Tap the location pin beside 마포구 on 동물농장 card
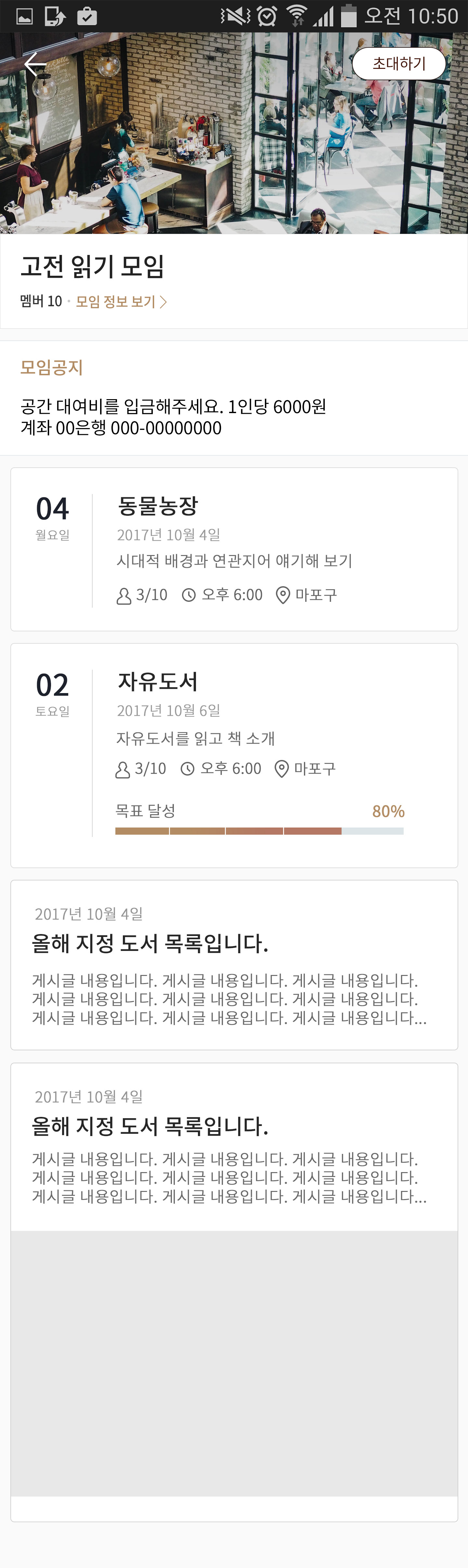 coord(282,595)
